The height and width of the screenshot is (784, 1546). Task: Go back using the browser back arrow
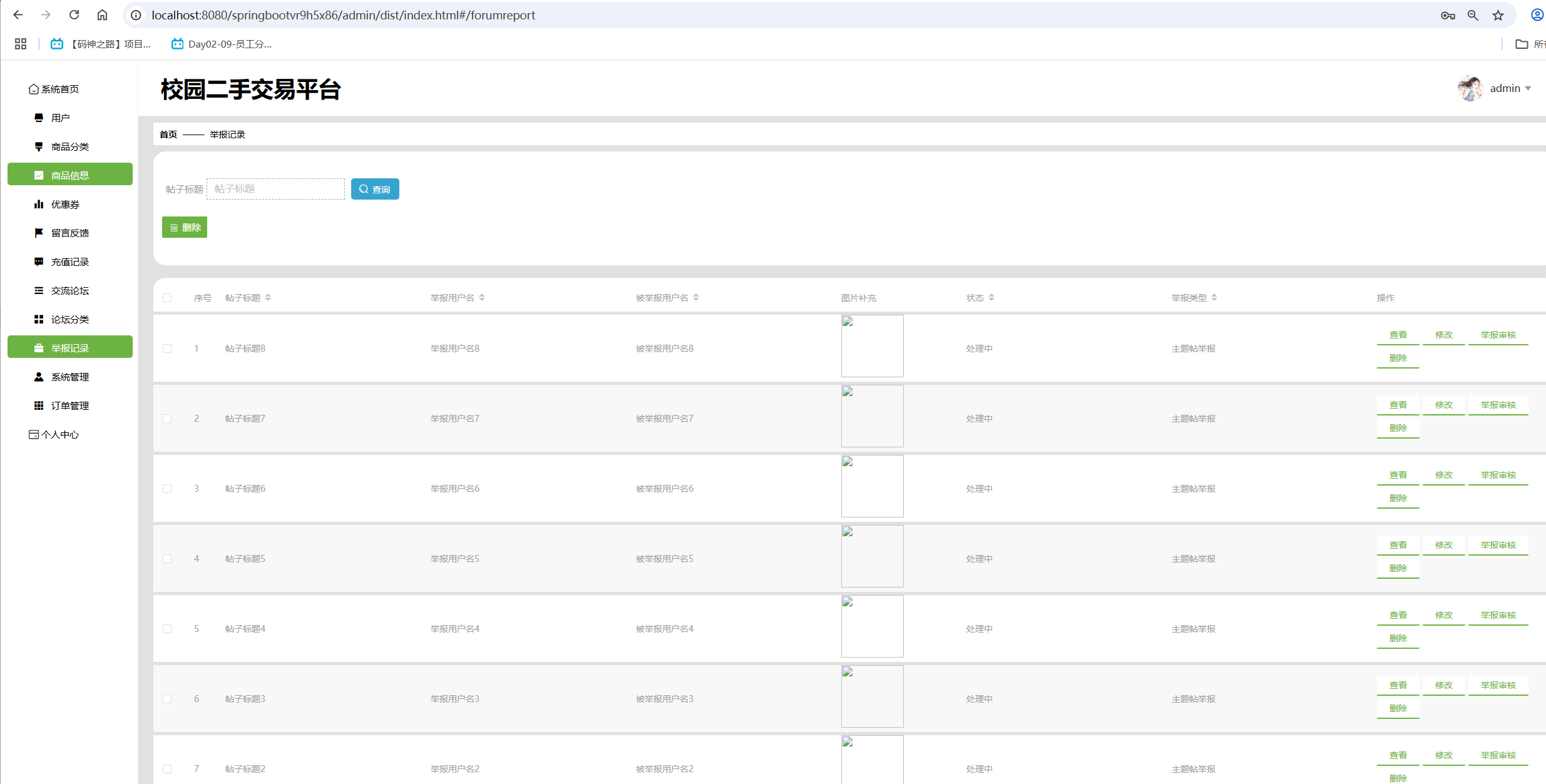(x=18, y=15)
